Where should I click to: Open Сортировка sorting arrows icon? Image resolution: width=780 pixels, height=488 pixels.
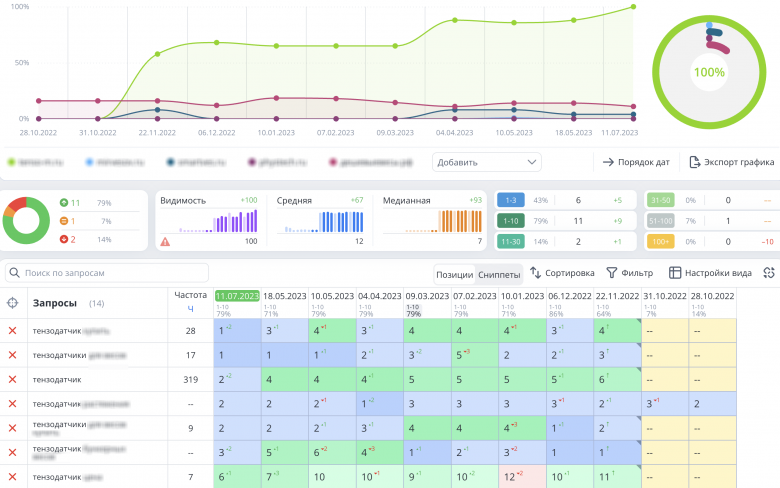tap(535, 273)
